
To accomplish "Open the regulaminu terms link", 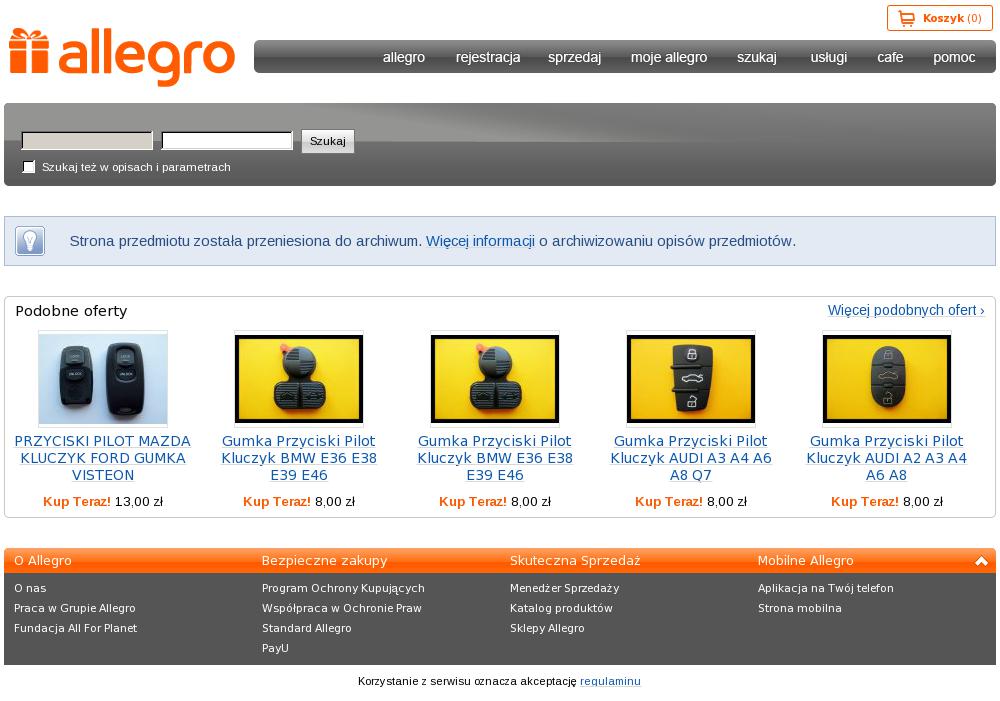I will point(610,681).
